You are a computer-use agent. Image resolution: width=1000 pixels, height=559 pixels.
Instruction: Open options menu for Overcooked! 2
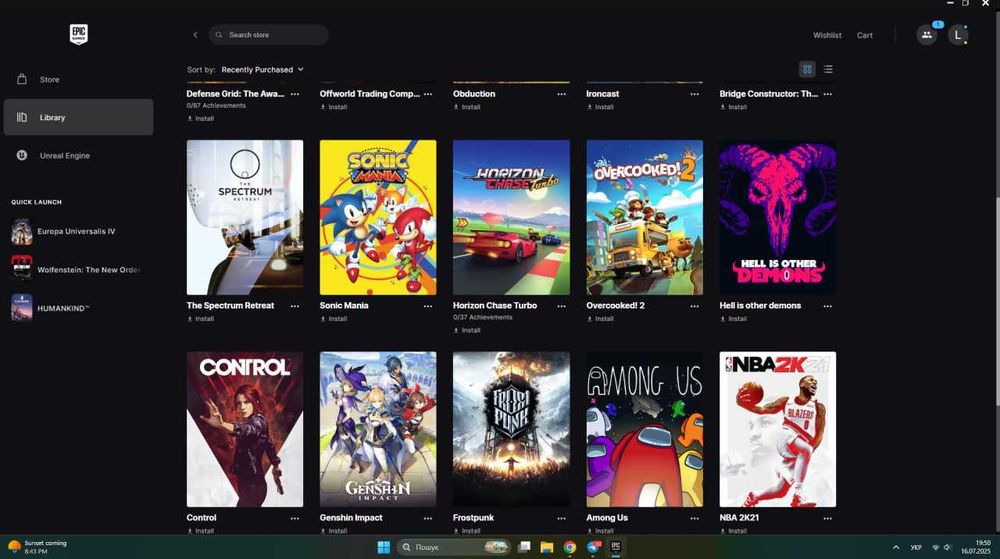click(695, 307)
